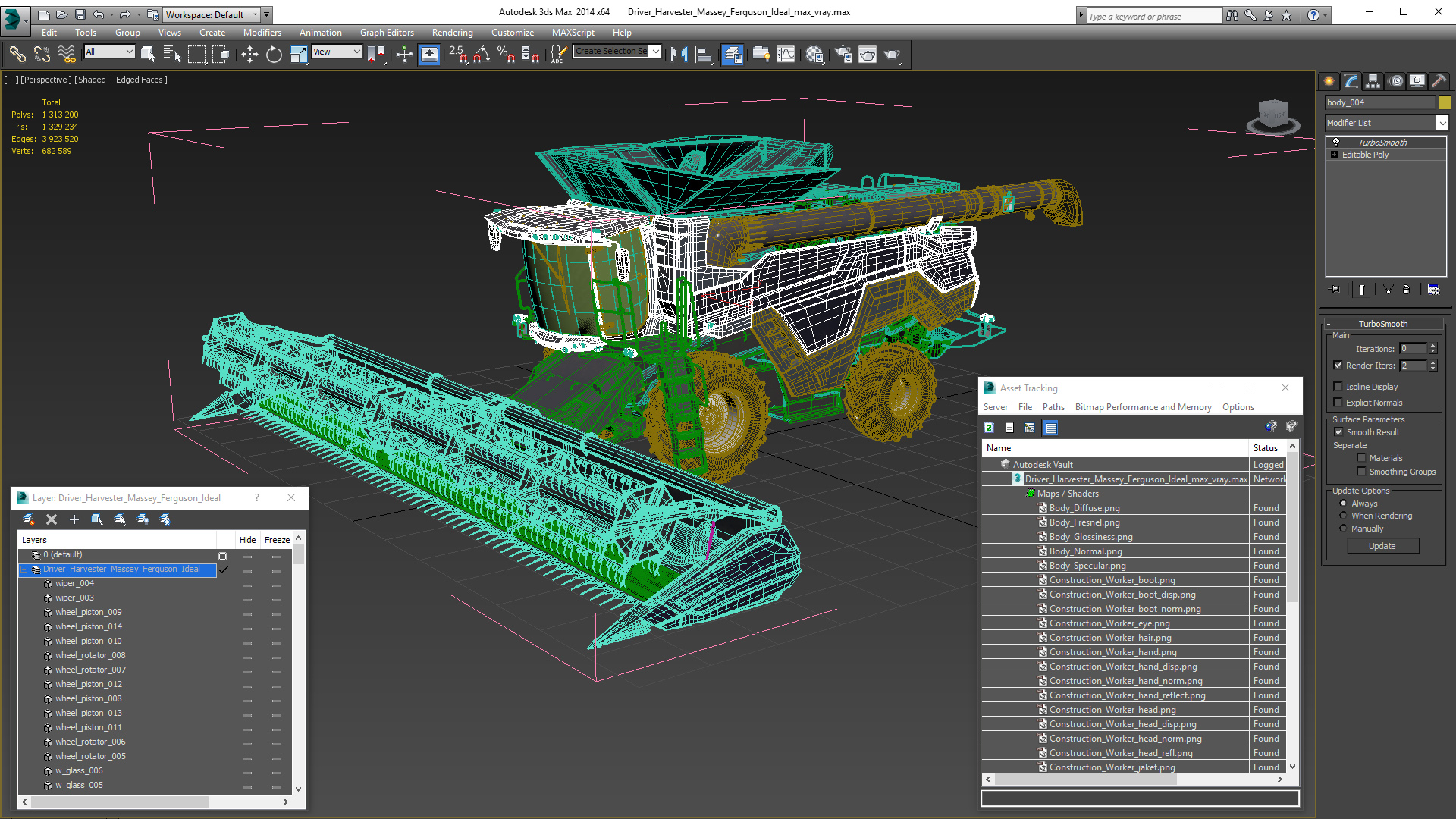
Task: Open the reference coordinate View dropdown
Action: (337, 52)
